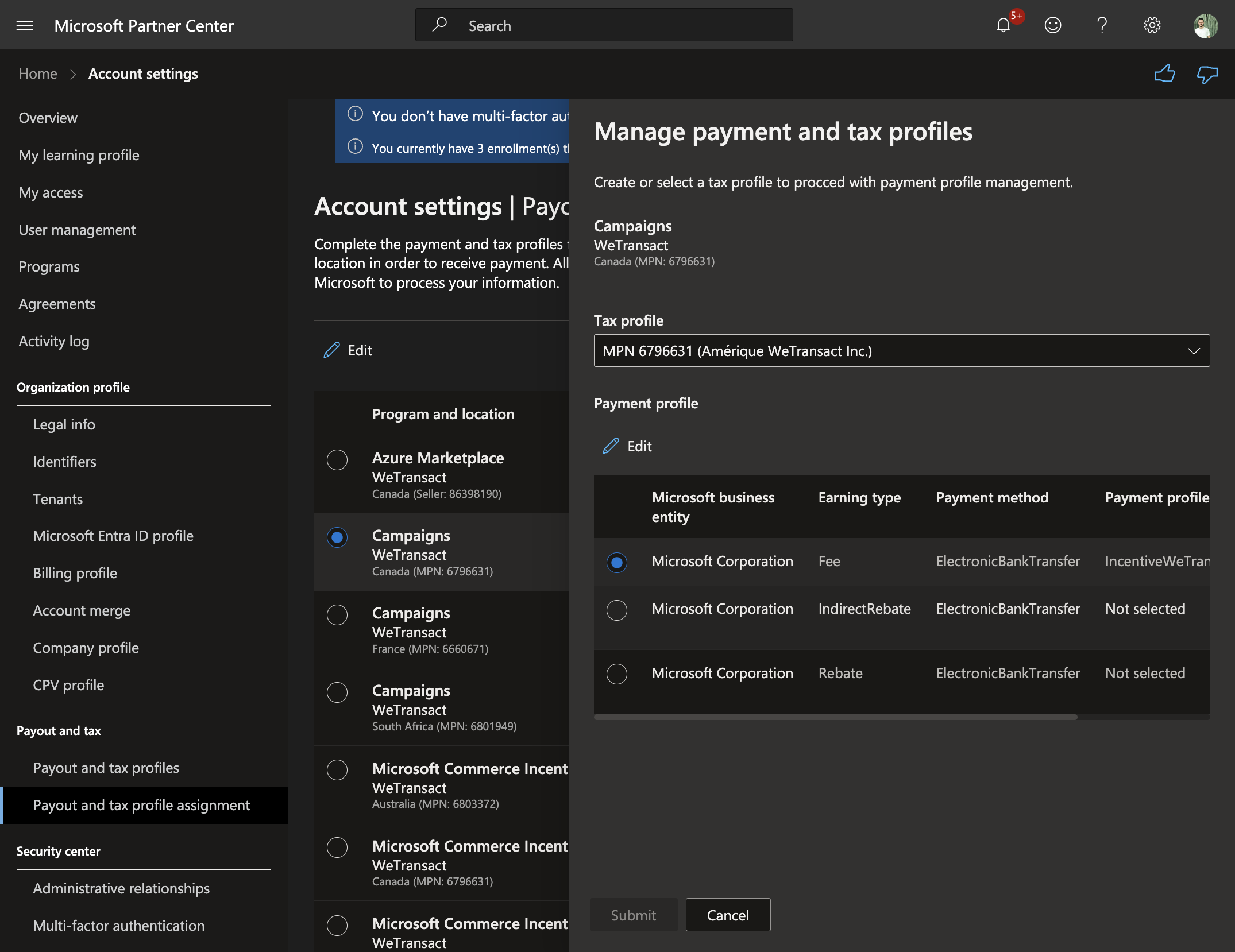Open the notifications bell

[1003, 25]
